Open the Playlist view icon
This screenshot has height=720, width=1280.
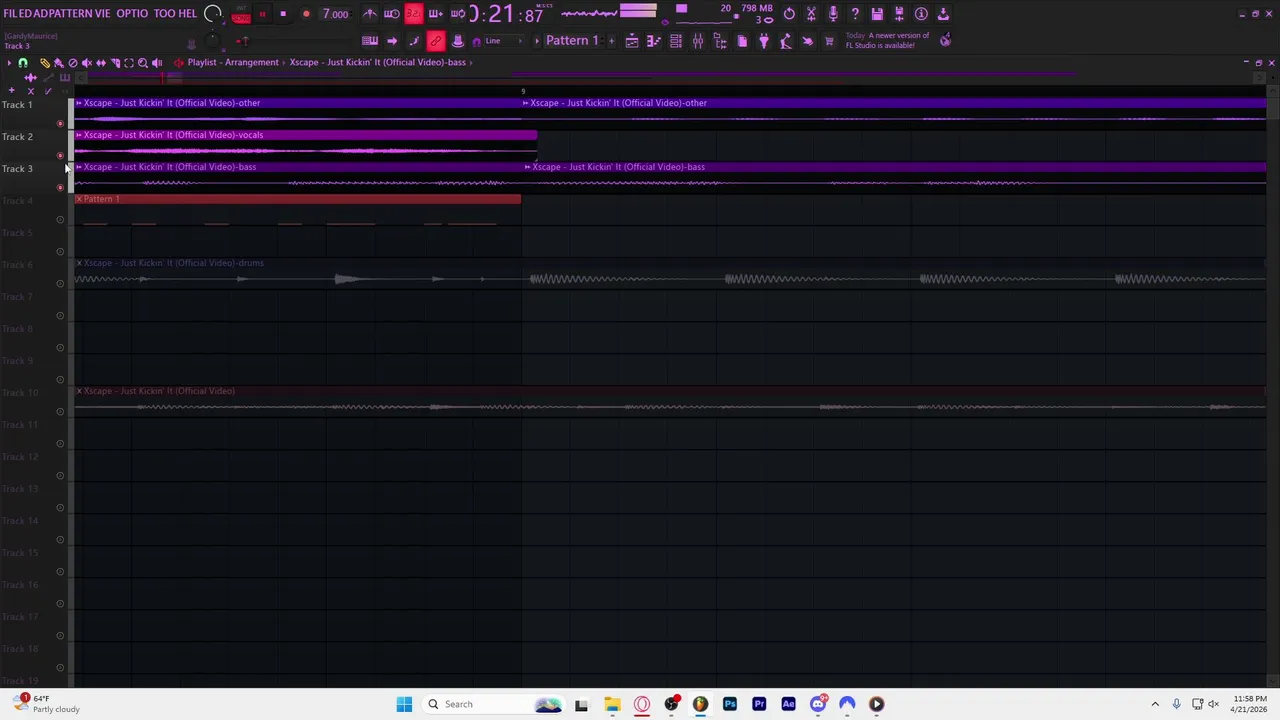[x=632, y=41]
